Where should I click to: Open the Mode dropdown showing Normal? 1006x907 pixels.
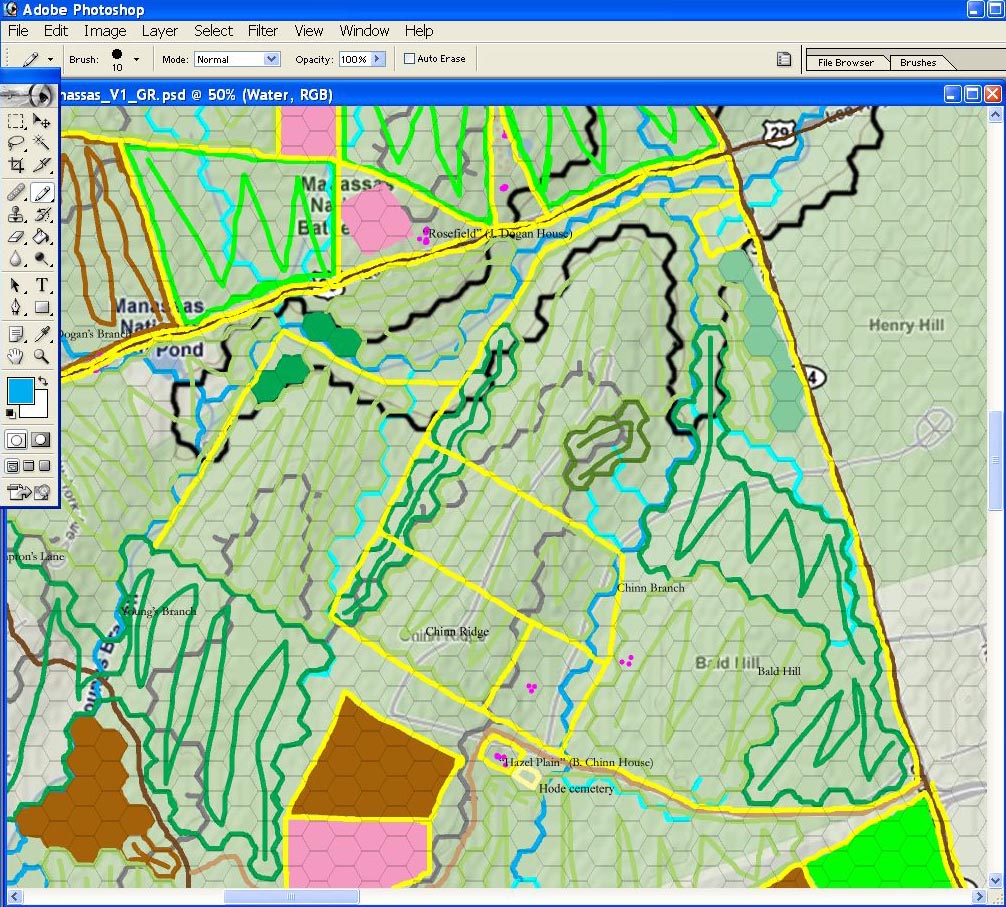[237, 59]
